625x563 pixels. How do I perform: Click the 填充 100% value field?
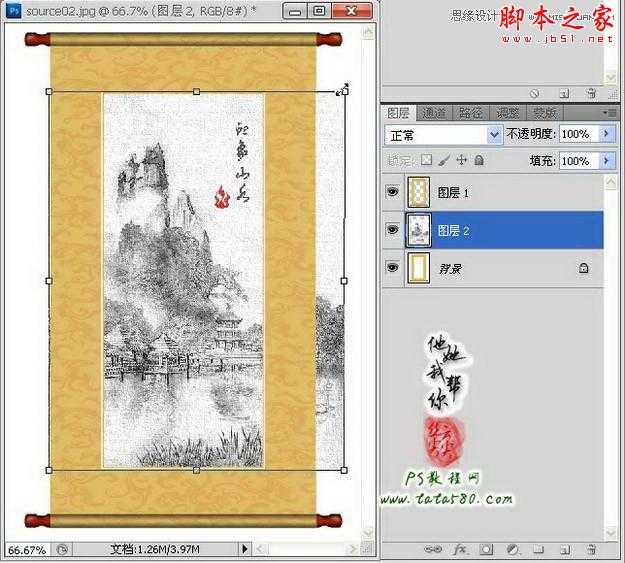[x=579, y=161]
